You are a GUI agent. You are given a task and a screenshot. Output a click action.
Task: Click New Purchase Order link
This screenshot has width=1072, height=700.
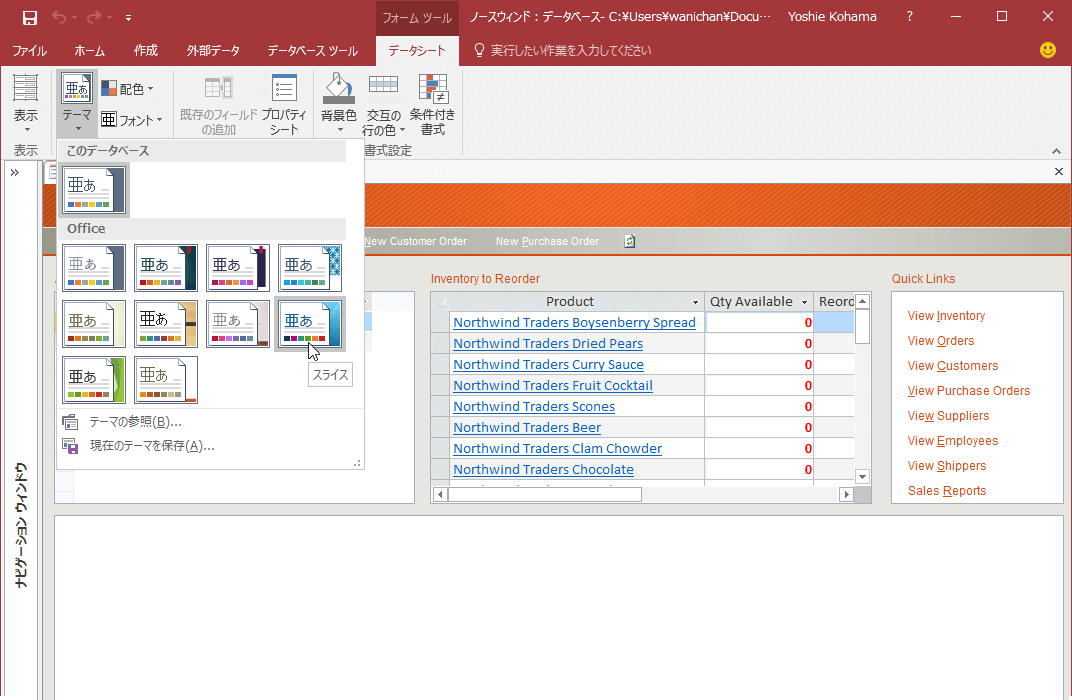click(x=547, y=241)
